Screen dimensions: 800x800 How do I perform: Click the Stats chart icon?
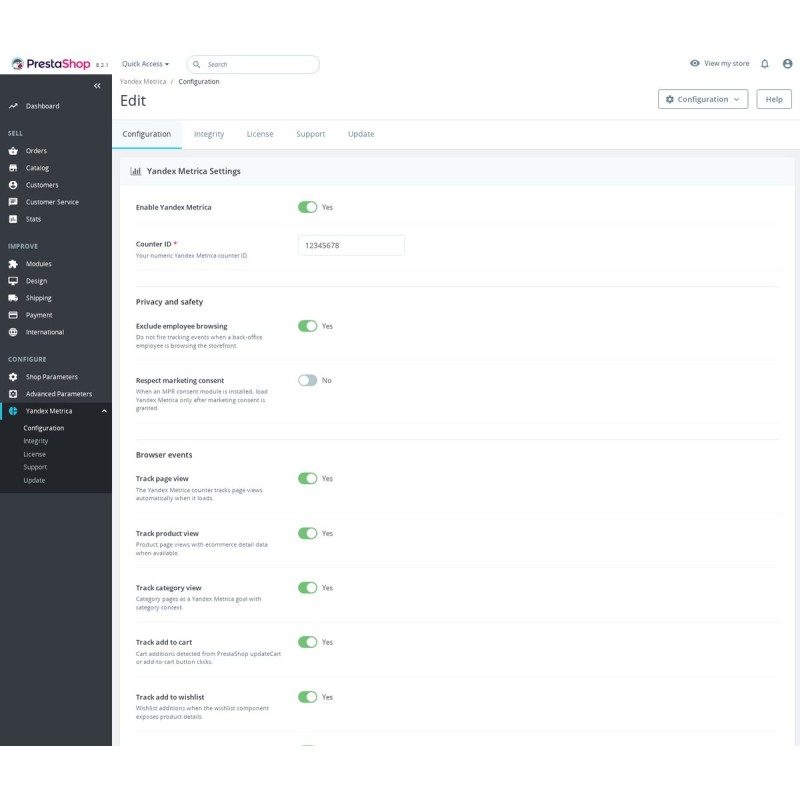[13, 219]
